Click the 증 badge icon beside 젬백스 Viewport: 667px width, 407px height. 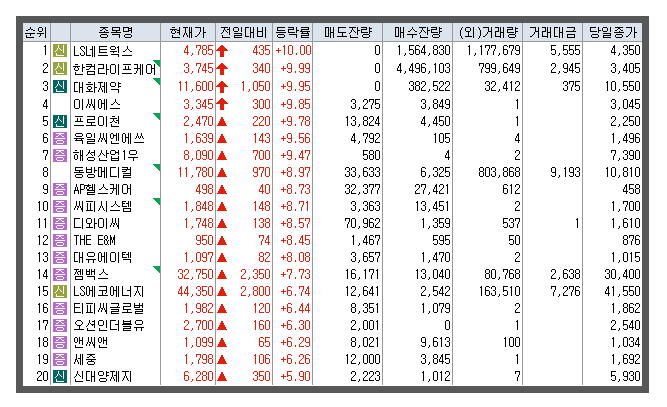[60, 274]
